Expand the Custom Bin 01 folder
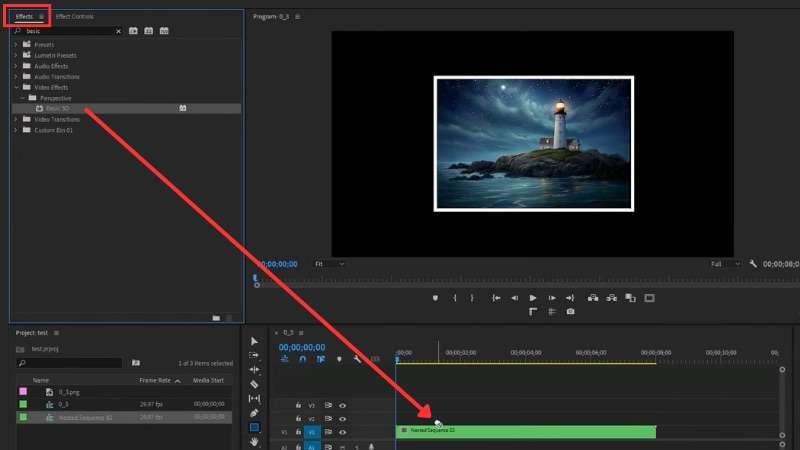 pos(15,130)
